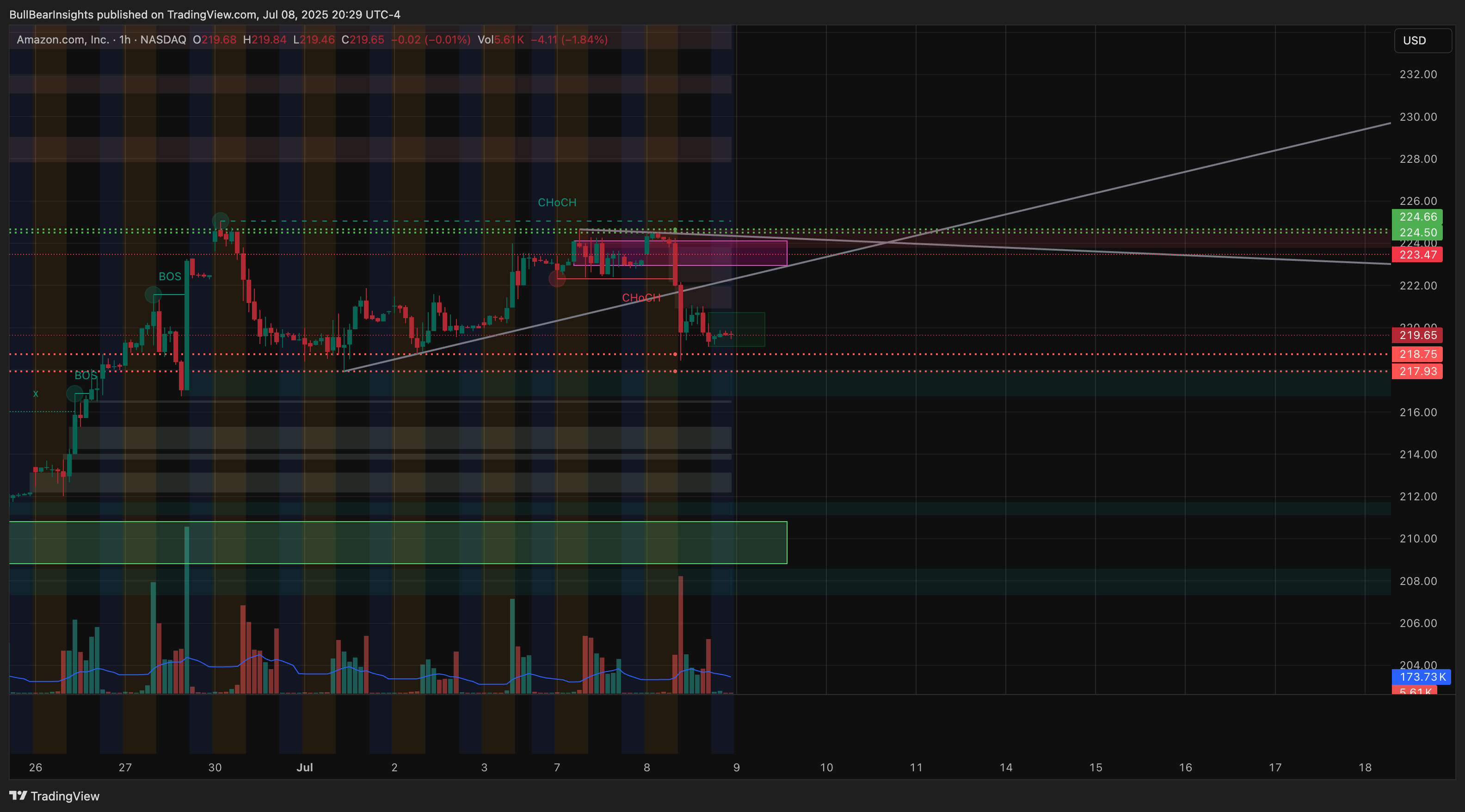Click the 216.00 price axis label
Viewport: 1465px width, 812px height.
[1418, 412]
